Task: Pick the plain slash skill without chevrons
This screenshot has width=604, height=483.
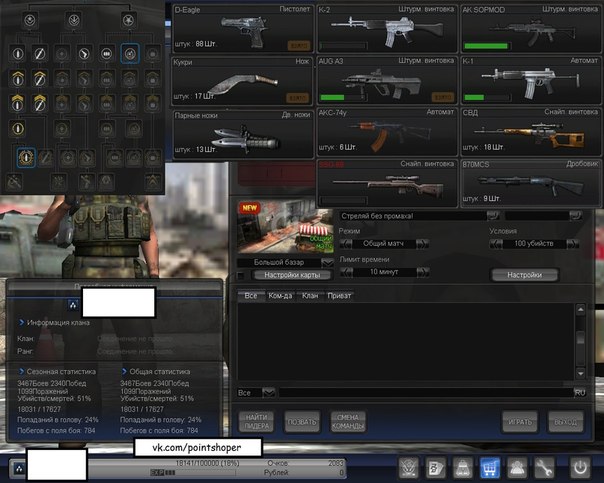Action: pos(40,54)
